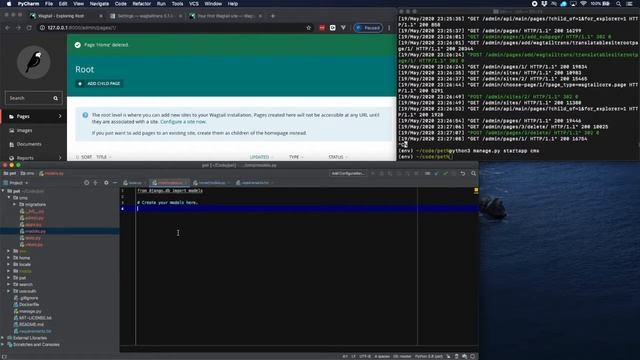Image resolution: width=640 pixels, height=360 pixels.
Task: Switch to 'Your first Wagtail site' browser tab
Action: click(226, 16)
